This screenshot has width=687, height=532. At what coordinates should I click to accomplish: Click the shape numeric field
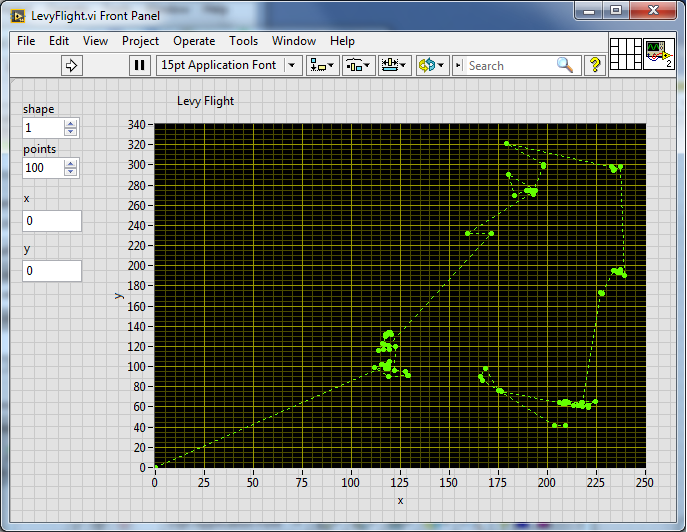[42, 128]
